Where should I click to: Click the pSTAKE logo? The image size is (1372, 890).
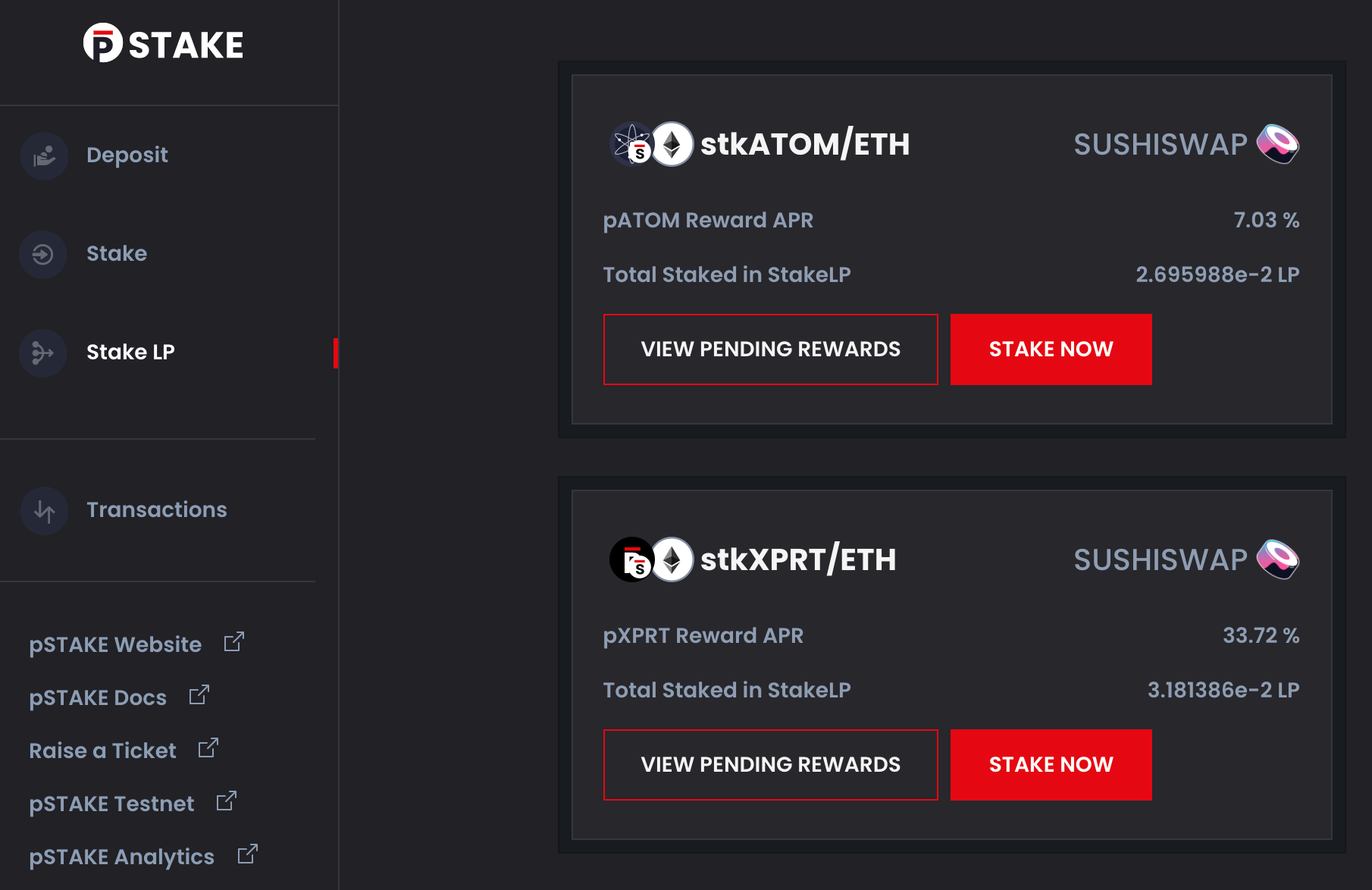pyautogui.click(x=164, y=43)
